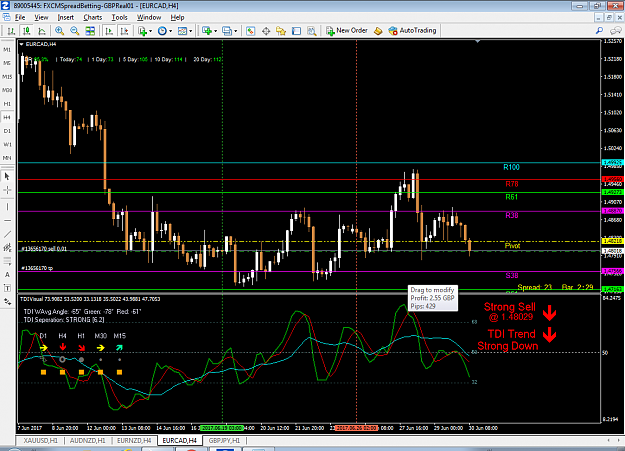Click the Strong Sell @ 1.48029 label

pyautogui.click(x=510, y=312)
